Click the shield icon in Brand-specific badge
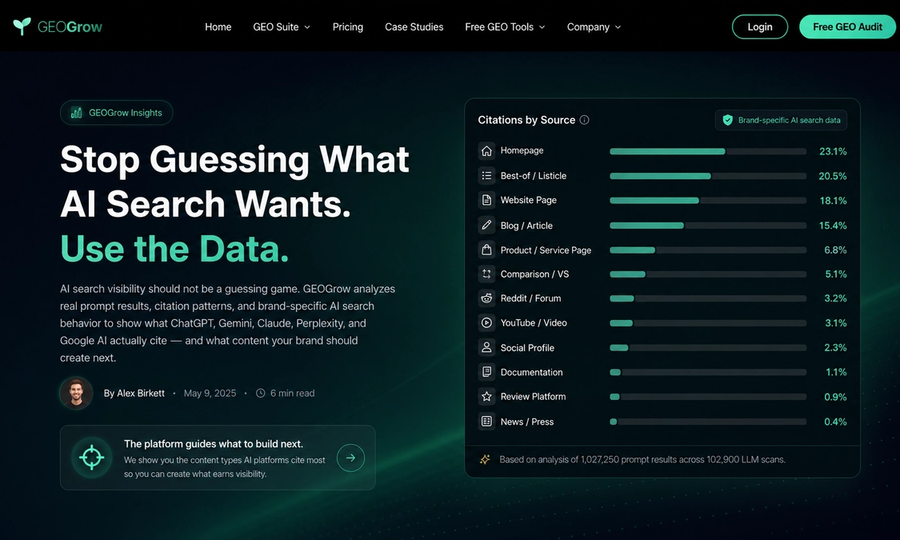The height and width of the screenshot is (540, 900). pyautogui.click(x=728, y=120)
